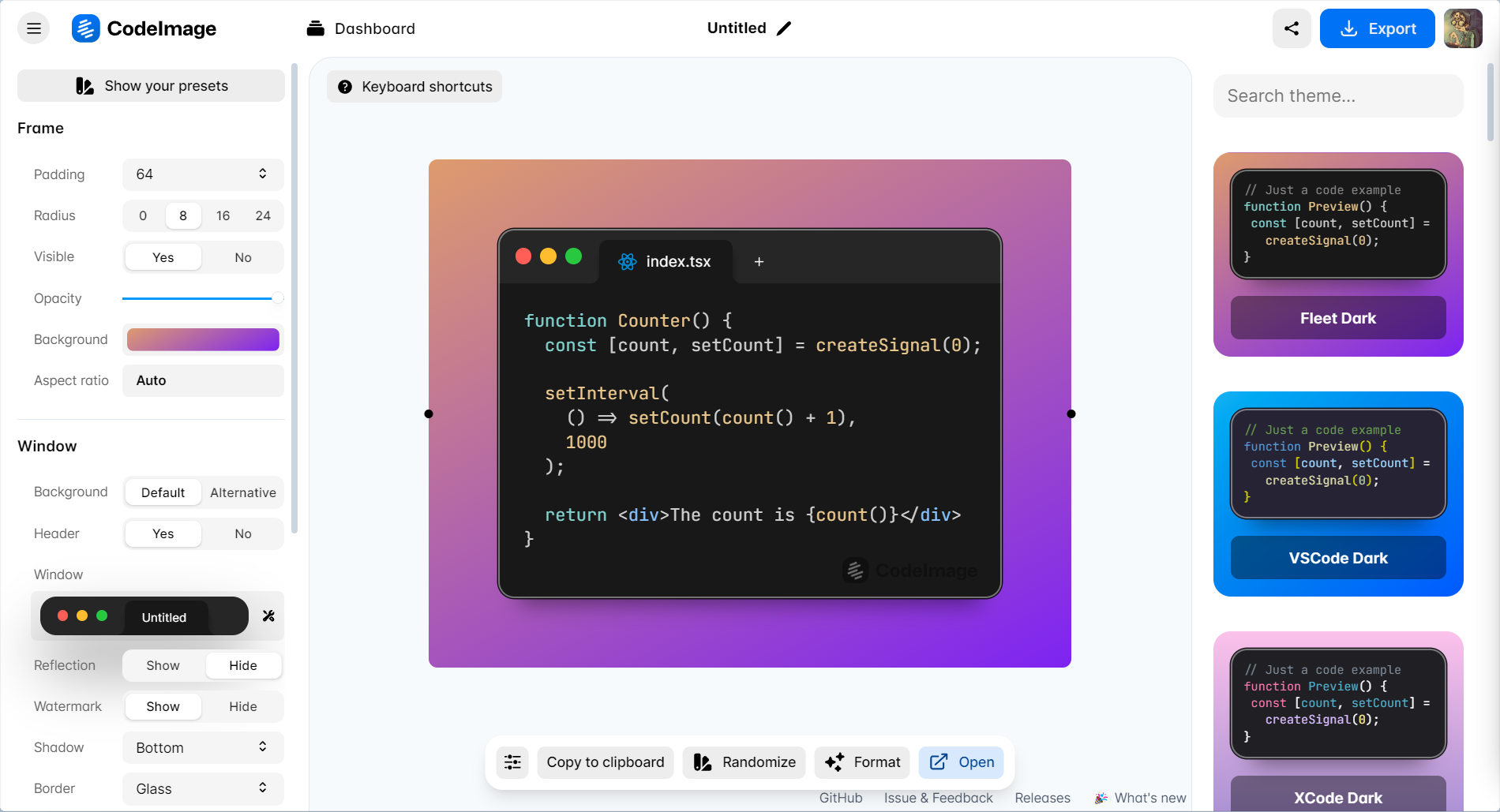Click the Opacity slider
The image size is (1500, 812).
[203, 298]
